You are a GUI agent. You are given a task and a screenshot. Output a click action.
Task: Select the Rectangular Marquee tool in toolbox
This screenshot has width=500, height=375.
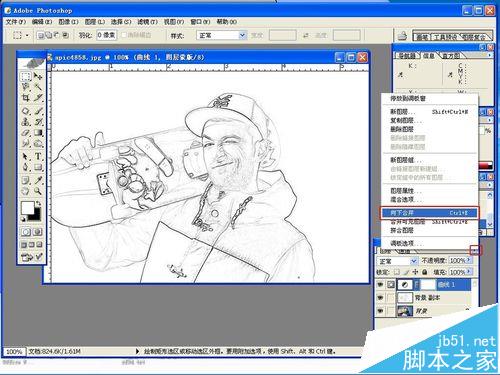[26, 76]
